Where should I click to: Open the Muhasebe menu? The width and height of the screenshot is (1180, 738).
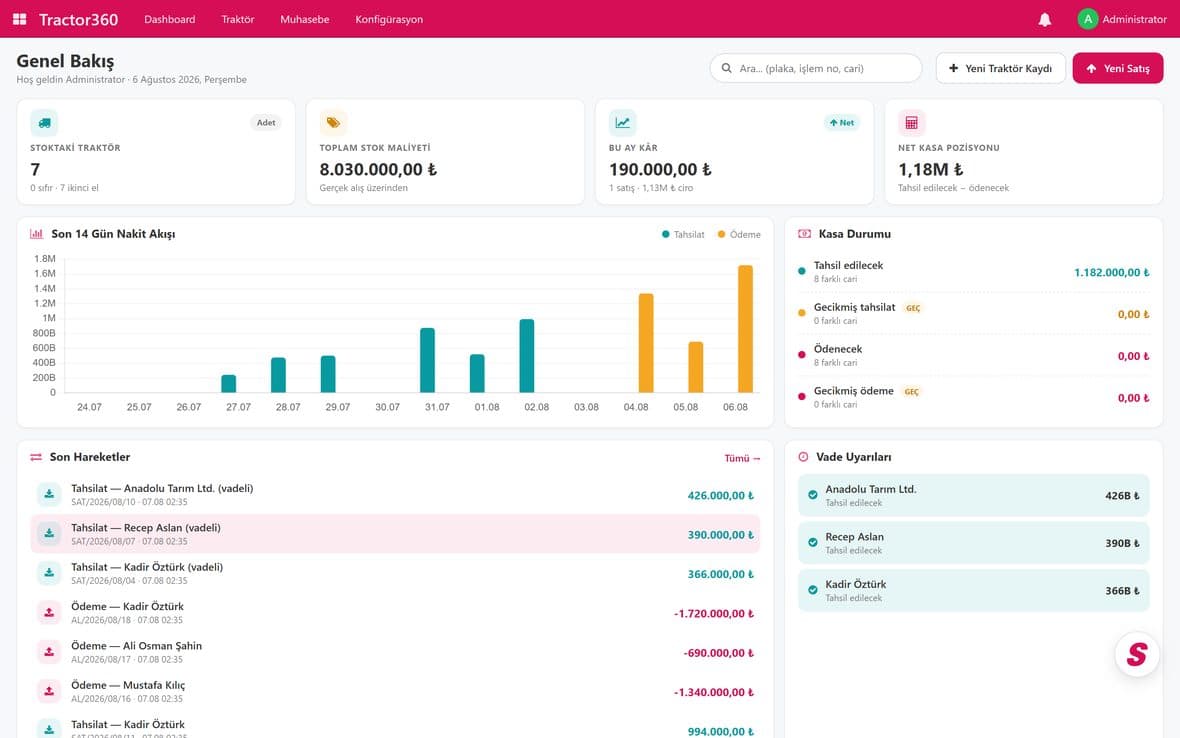click(305, 20)
